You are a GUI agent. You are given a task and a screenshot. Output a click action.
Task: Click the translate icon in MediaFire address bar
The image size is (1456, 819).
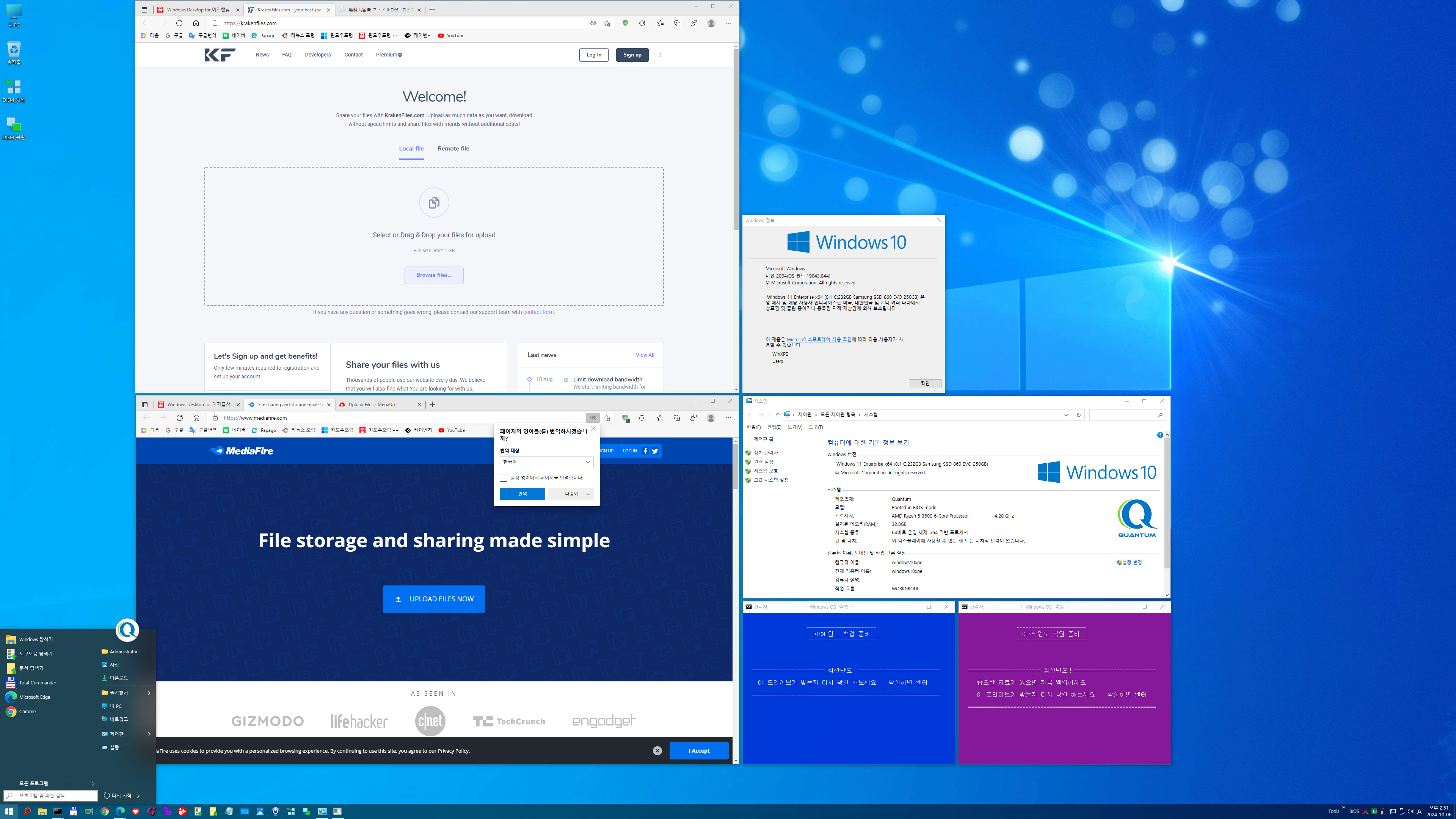[x=592, y=418]
